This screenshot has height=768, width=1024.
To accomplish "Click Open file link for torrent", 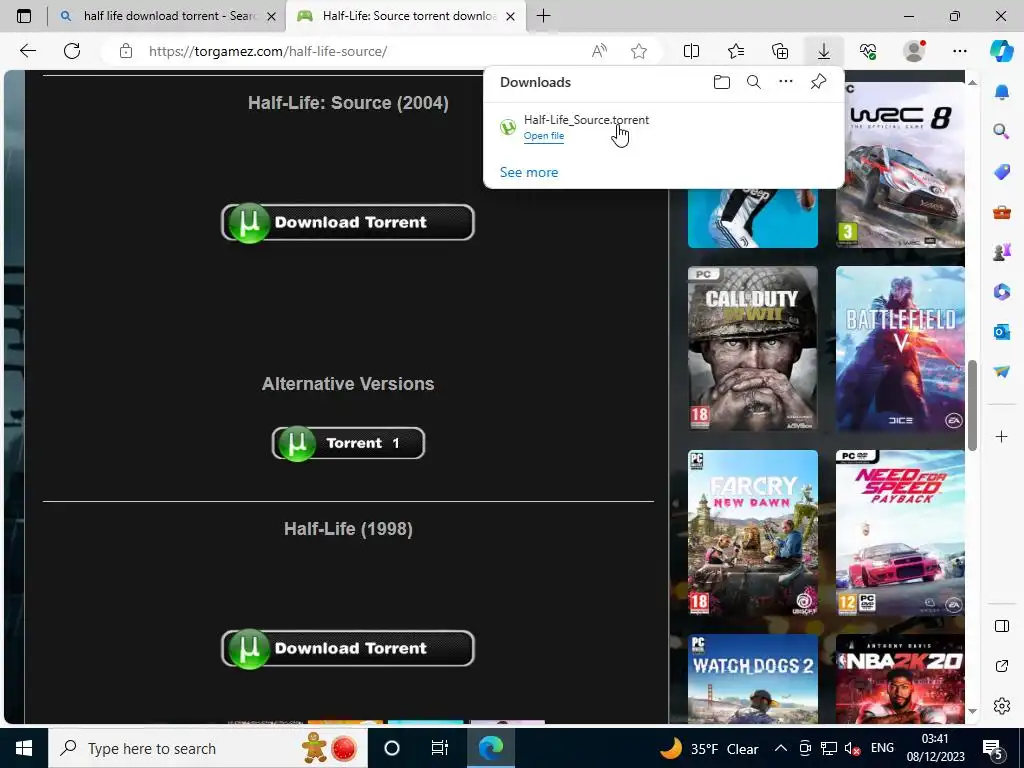I will pyautogui.click(x=544, y=136).
